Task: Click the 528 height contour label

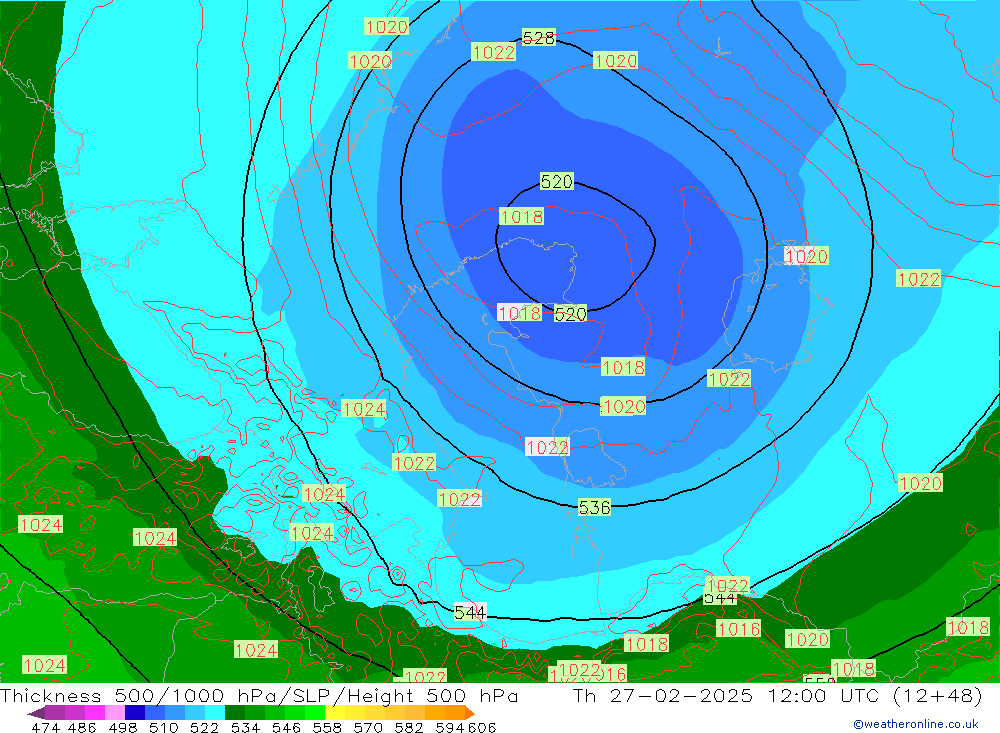Action: point(539,38)
